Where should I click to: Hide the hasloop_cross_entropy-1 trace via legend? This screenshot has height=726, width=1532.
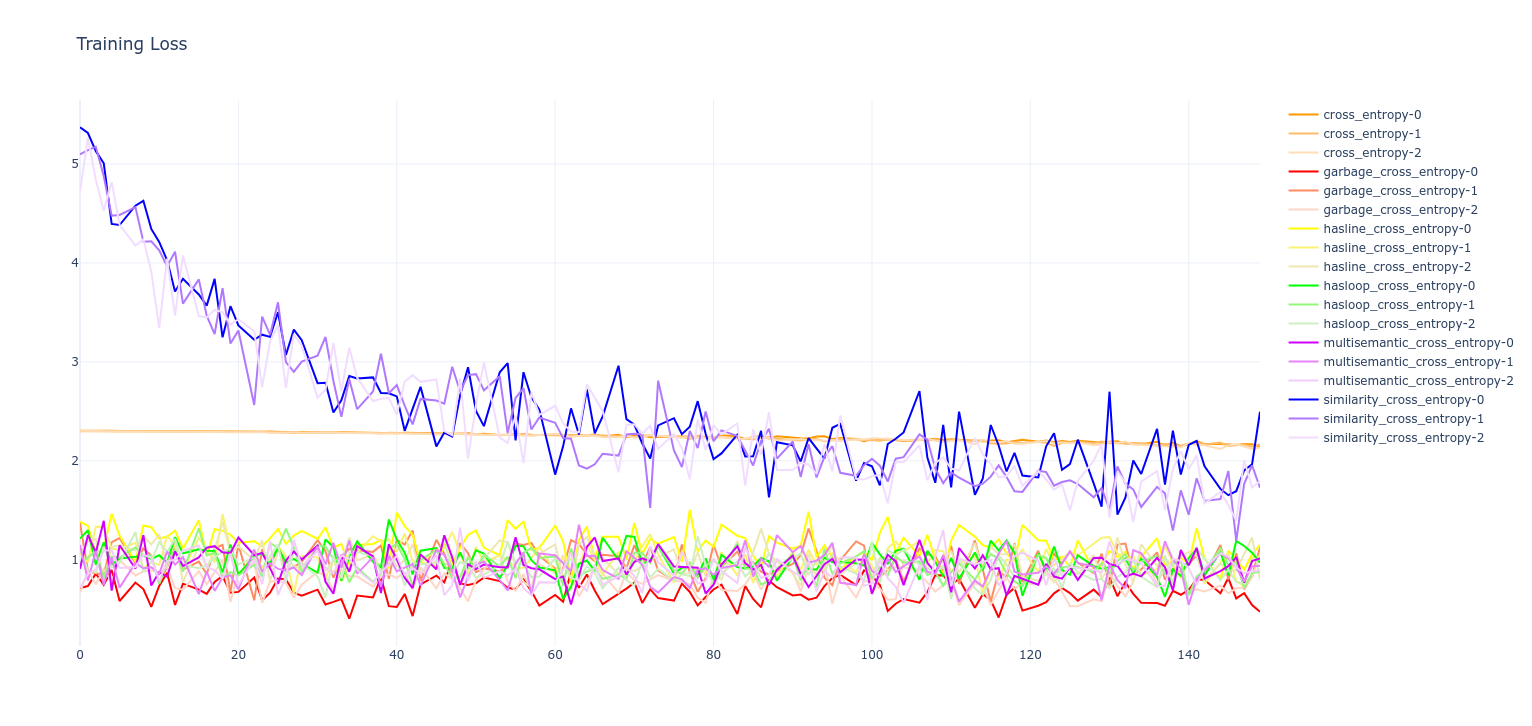click(x=1399, y=304)
